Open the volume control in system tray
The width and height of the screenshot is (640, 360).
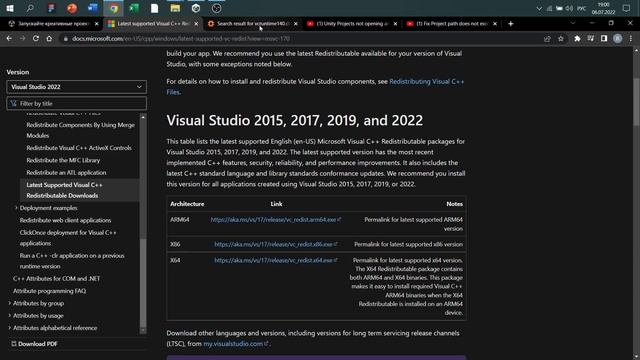(x=569, y=8)
